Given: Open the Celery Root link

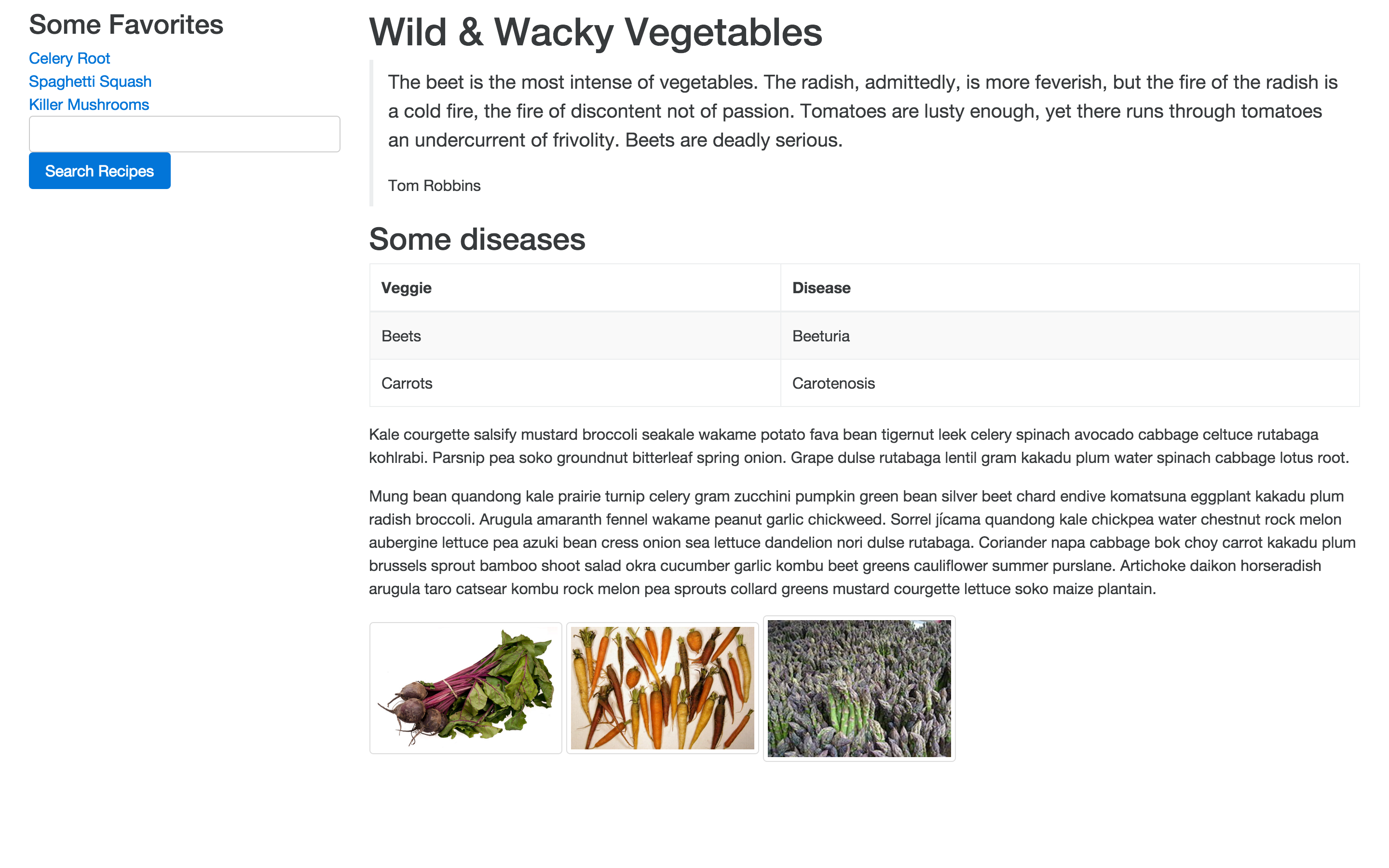Looking at the screenshot, I should pyautogui.click(x=69, y=58).
